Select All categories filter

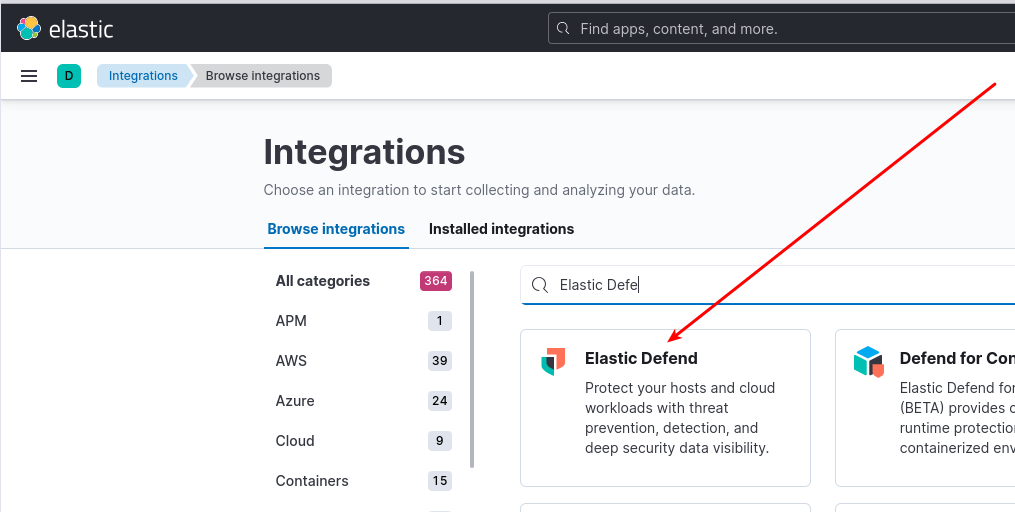click(323, 281)
